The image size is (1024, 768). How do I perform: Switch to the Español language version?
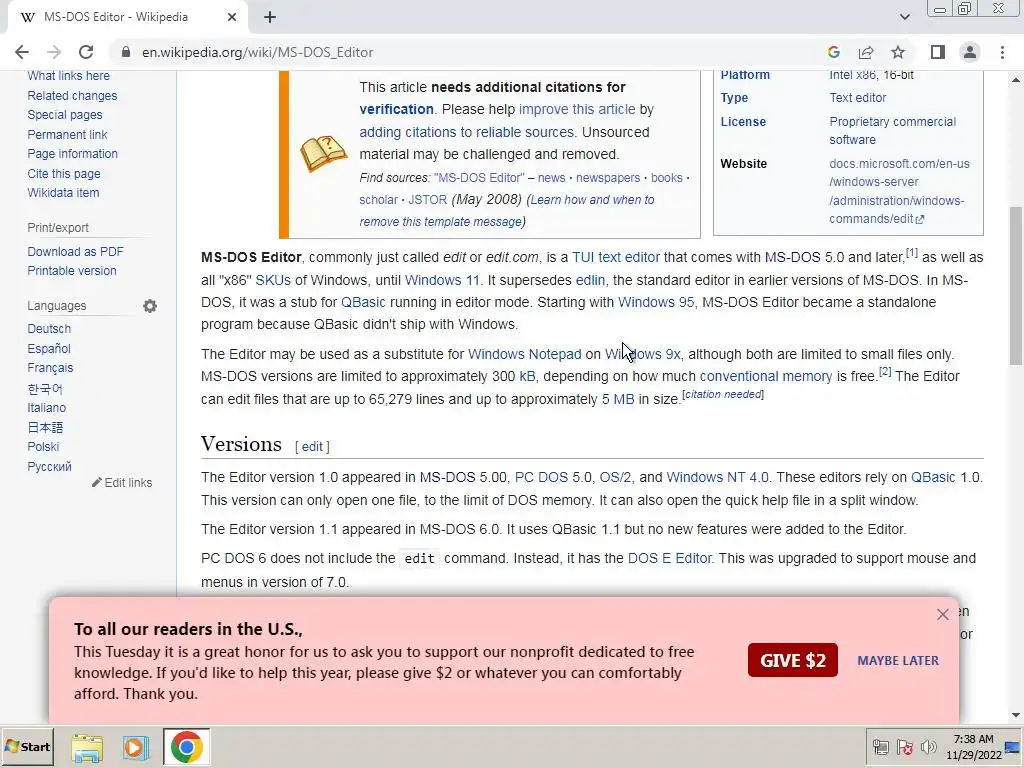49,349
